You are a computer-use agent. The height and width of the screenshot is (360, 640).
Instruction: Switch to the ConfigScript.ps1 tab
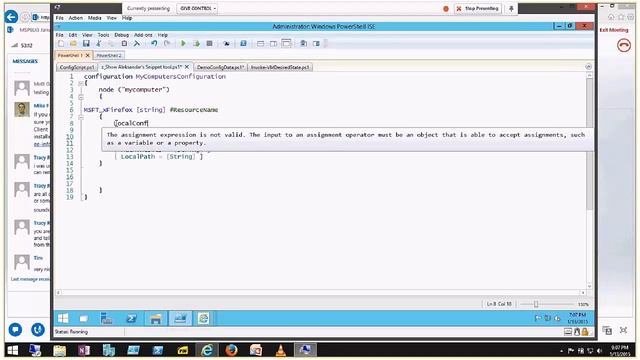[x=76, y=67]
